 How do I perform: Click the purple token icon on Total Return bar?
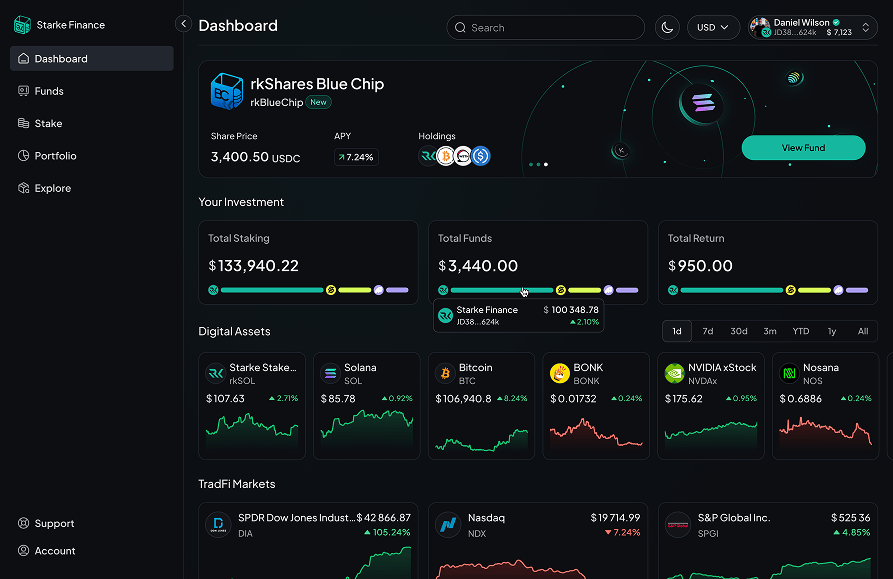coord(838,290)
